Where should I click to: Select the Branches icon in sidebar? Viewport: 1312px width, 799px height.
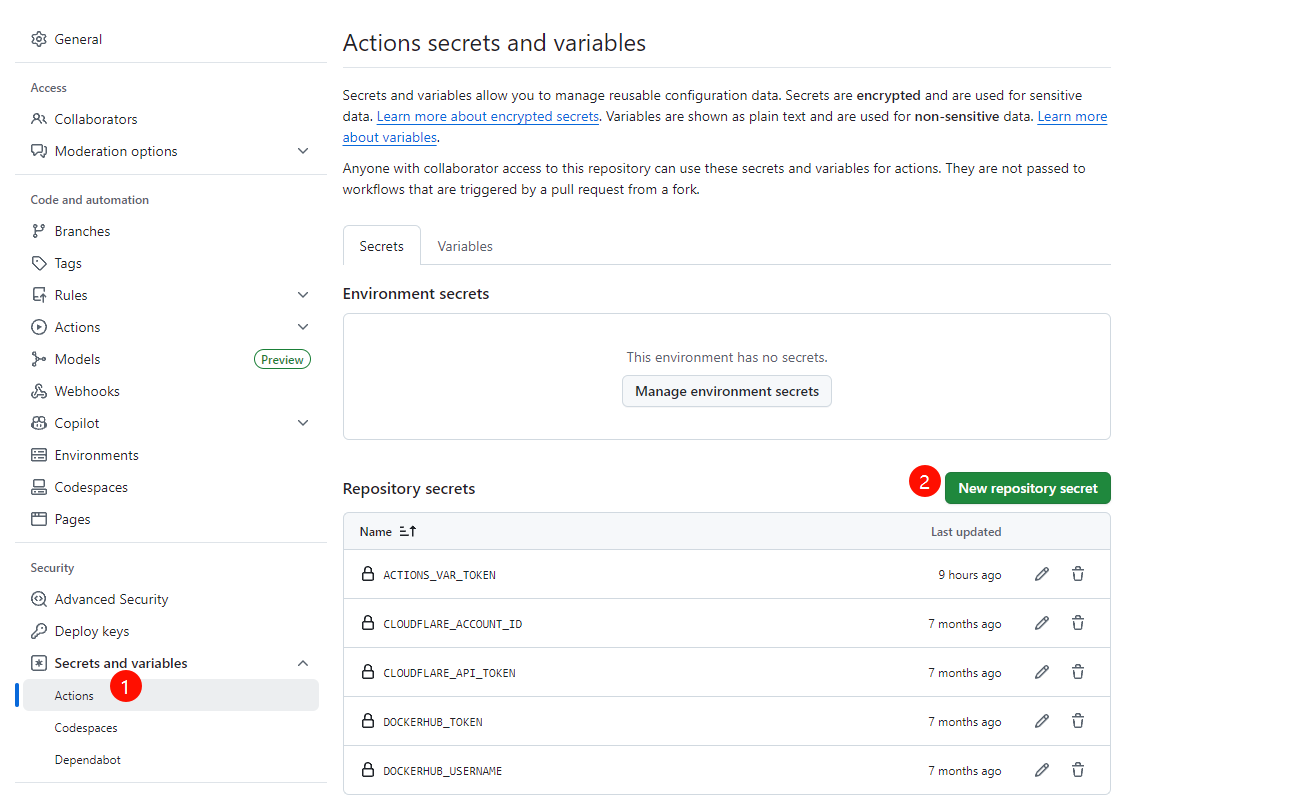(x=38, y=230)
